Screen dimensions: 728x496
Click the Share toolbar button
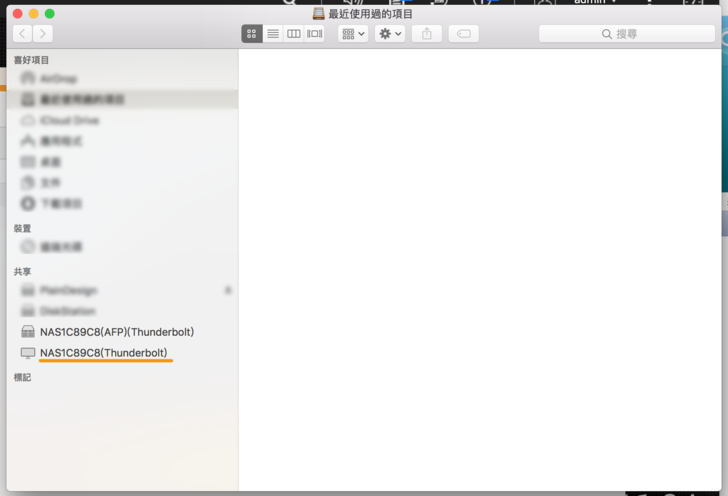point(427,33)
